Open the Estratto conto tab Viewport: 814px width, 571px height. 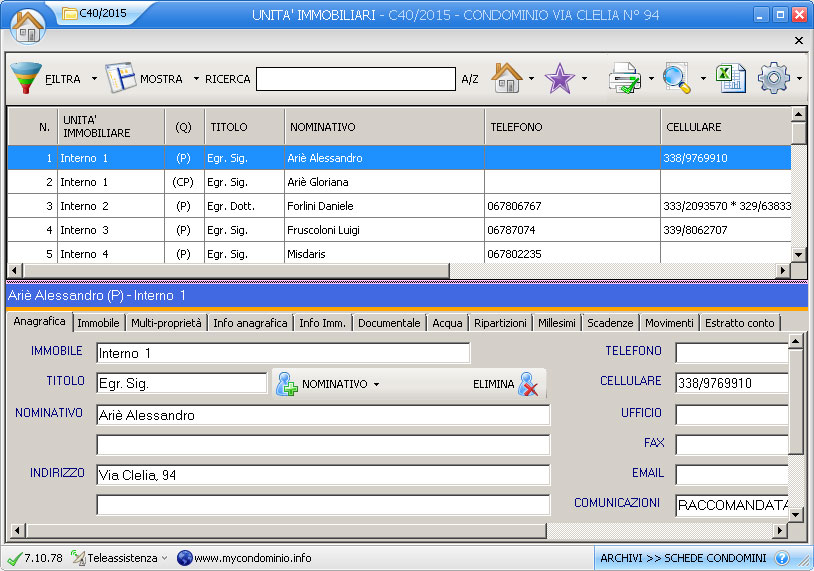[739, 323]
